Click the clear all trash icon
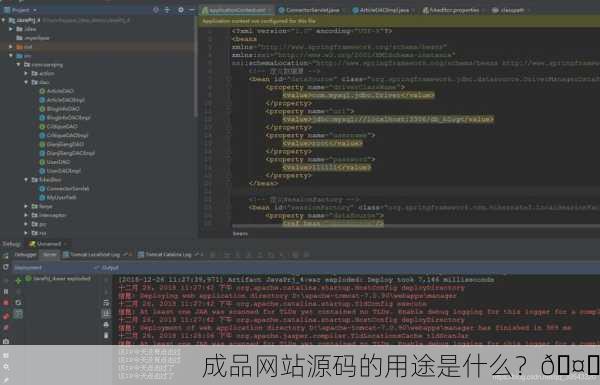The height and width of the screenshot is (385, 600). (x=106, y=336)
